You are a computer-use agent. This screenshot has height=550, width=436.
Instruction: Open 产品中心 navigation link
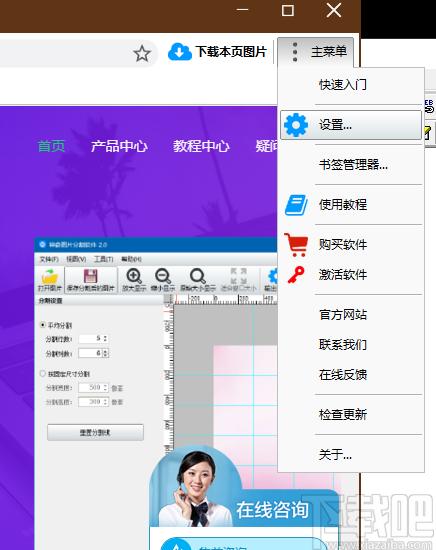(x=119, y=146)
